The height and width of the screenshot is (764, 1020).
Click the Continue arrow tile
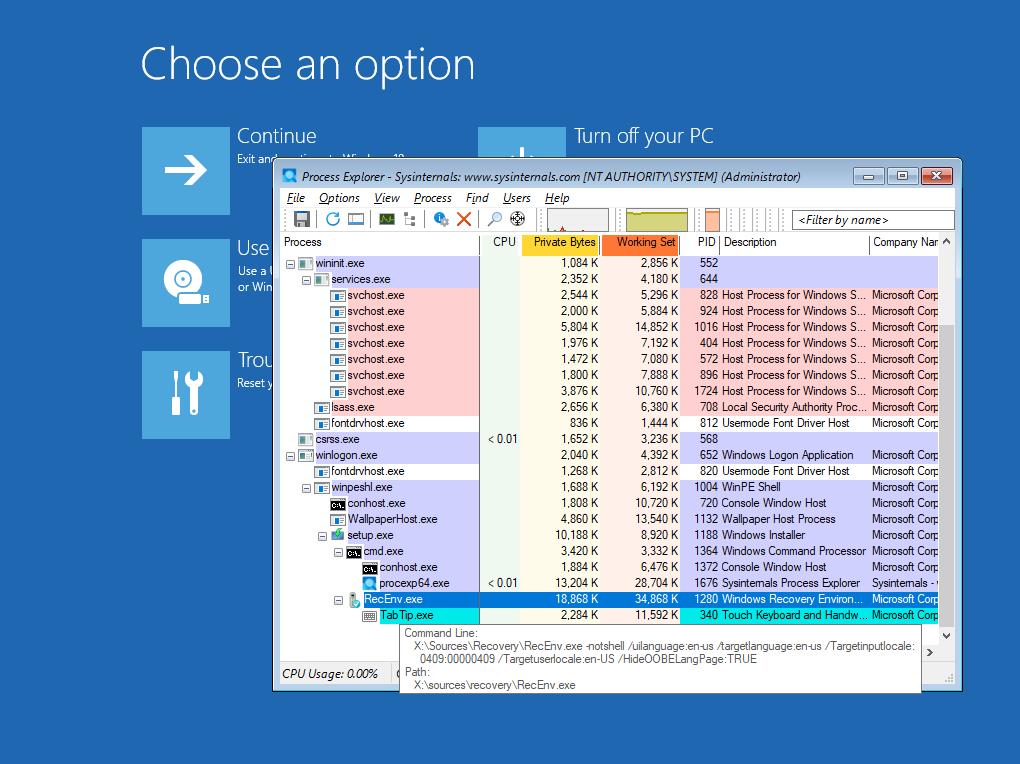pyautogui.click(x=186, y=171)
